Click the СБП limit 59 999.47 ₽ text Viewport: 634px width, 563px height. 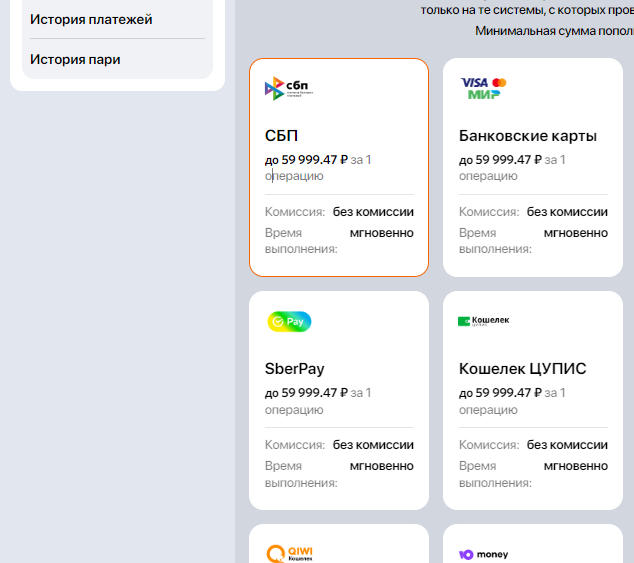(x=306, y=160)
